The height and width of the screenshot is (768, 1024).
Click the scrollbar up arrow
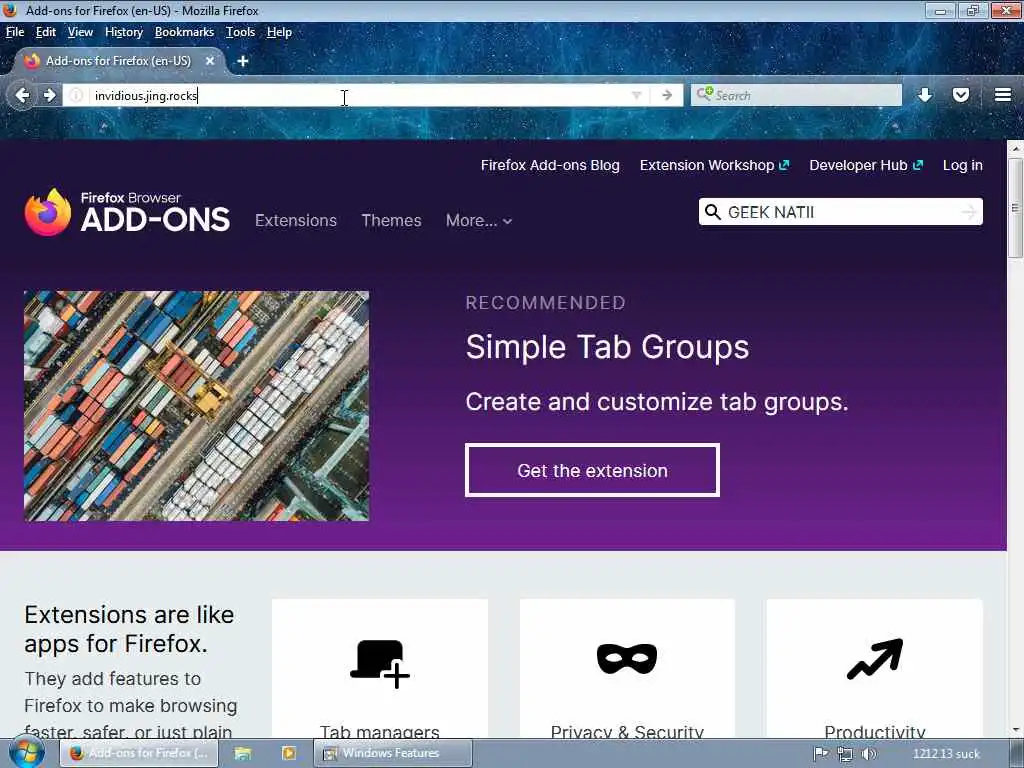[x=1015, y=148]
